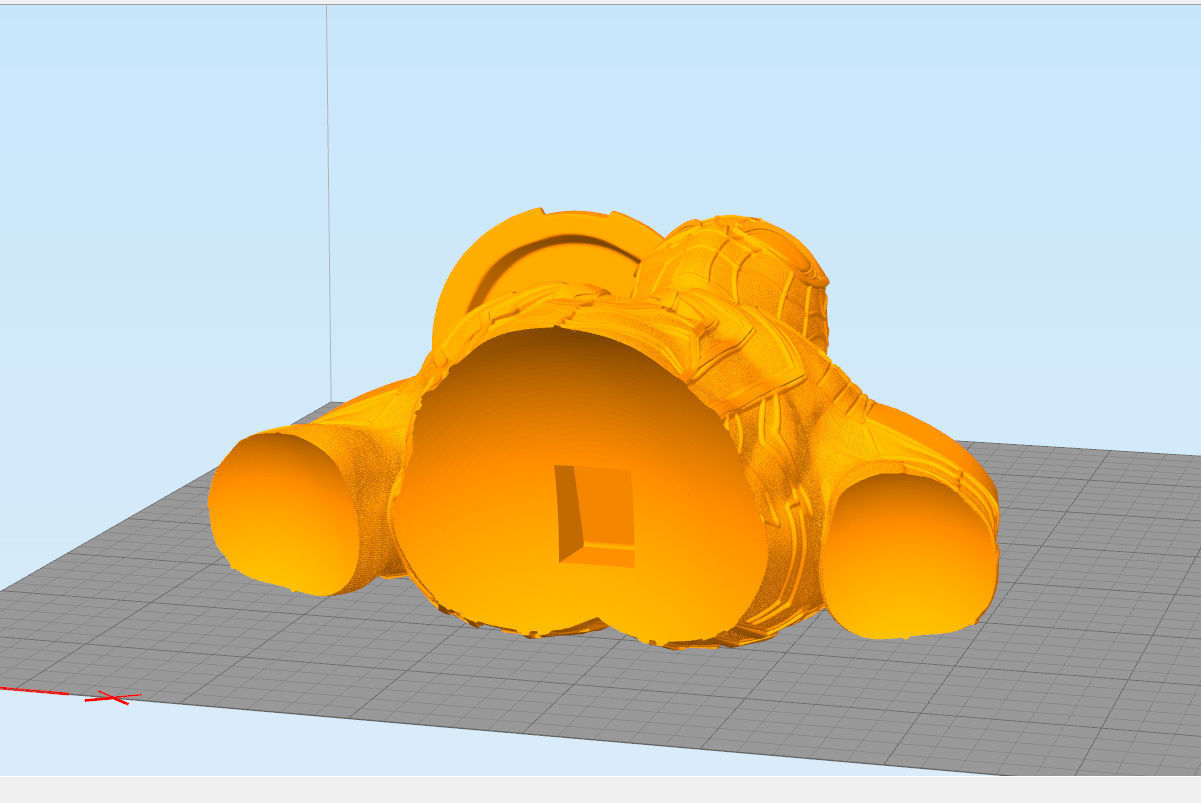The image size is (1201, 803).
Task: Click the red X origin marker
Action: tap(112, 697)
